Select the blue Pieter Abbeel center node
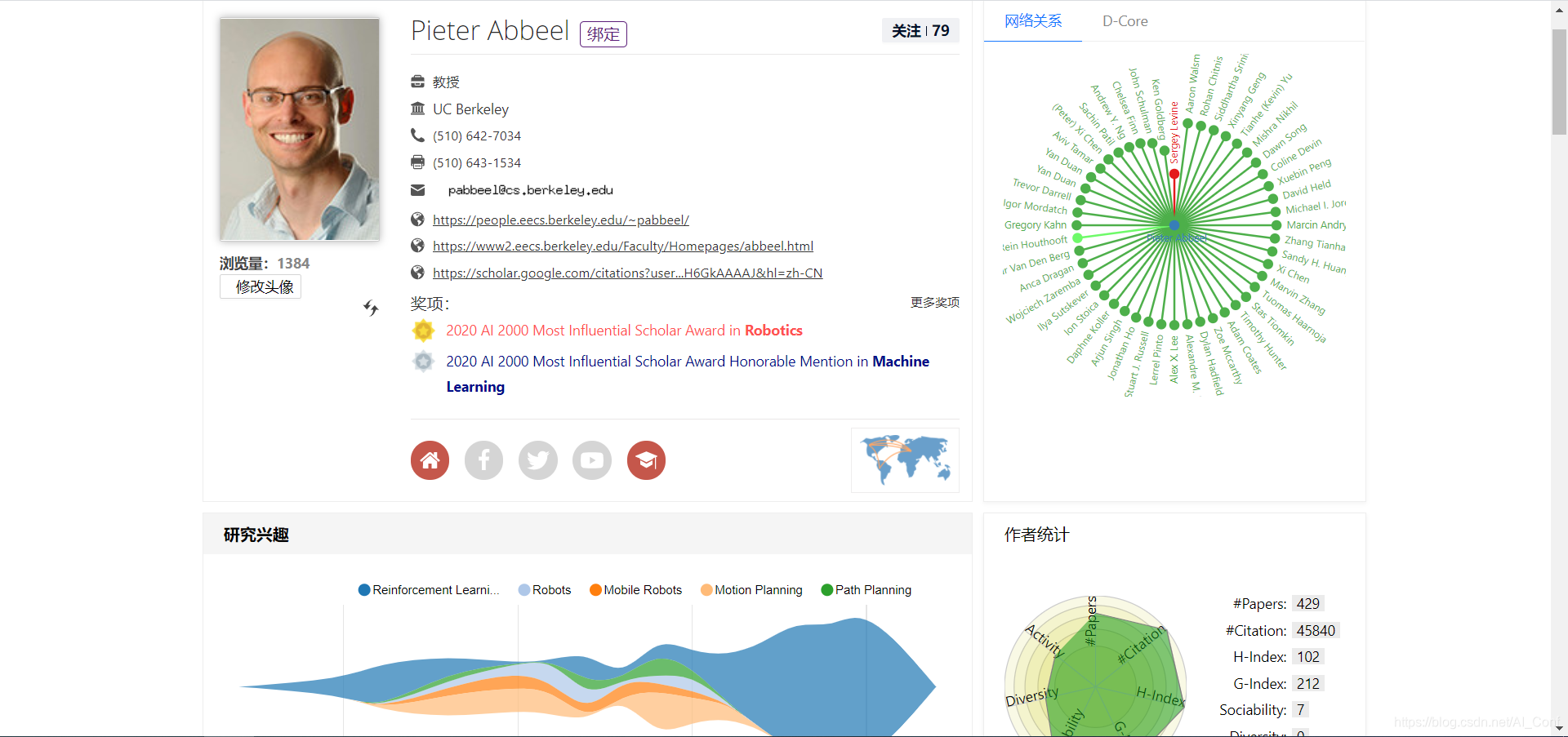This screenshot has height=737, width=1568. 1174,224
